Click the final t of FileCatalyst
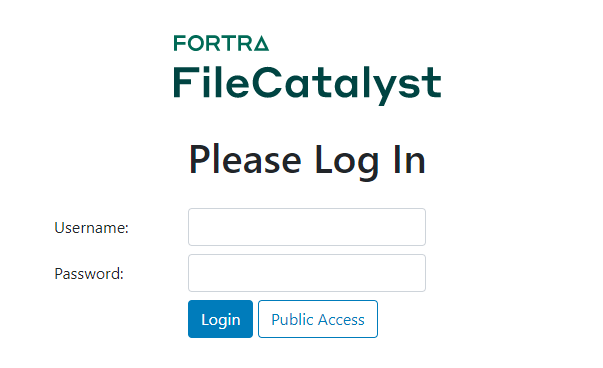The width and height of the screenshot is (603, 368). 433,83
